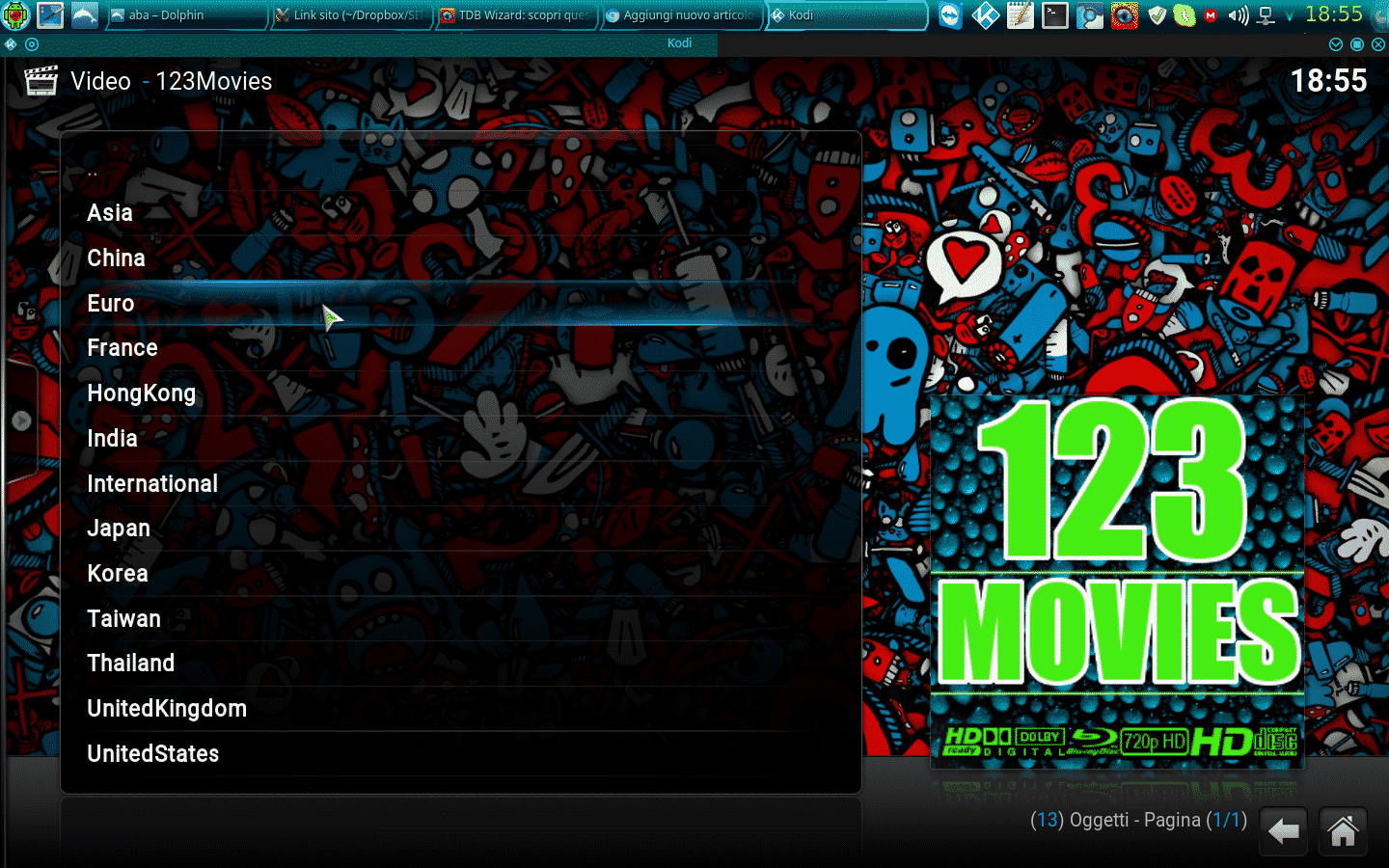Switch to 'TDB Wizard' taskbar window

click(516, 15)
